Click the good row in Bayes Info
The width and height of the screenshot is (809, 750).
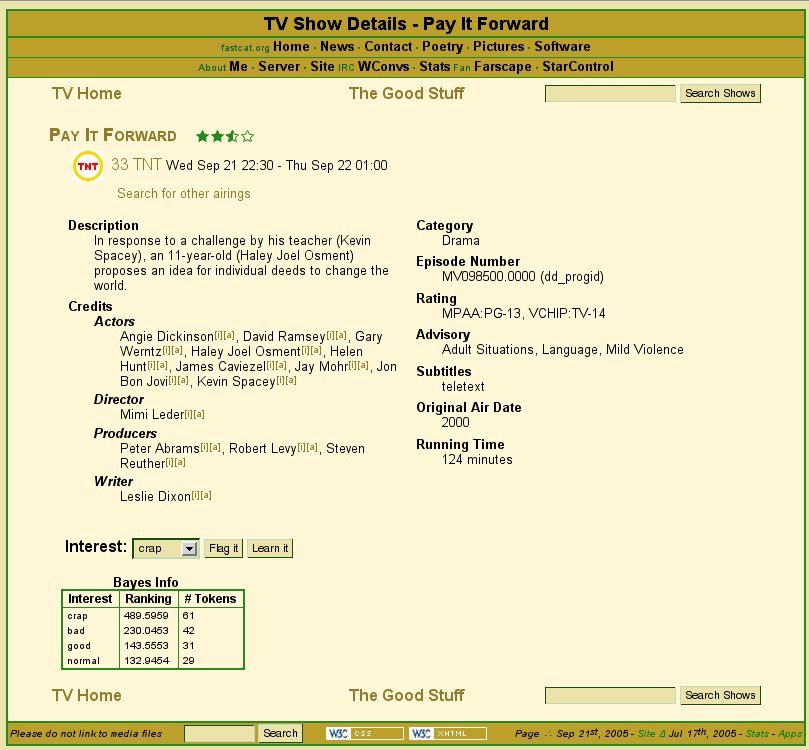tap(153, 645)
